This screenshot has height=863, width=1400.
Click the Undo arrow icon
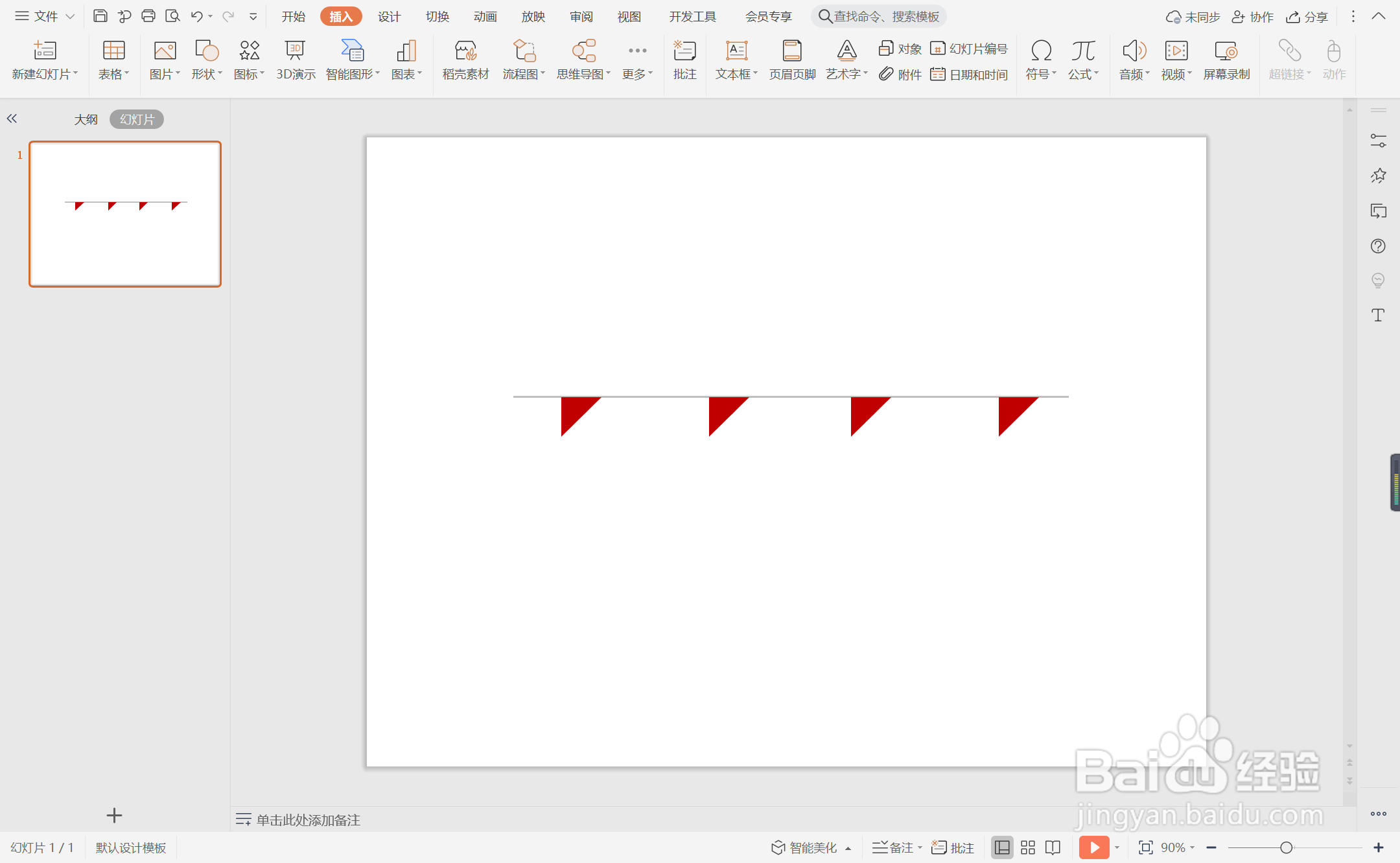197,16
